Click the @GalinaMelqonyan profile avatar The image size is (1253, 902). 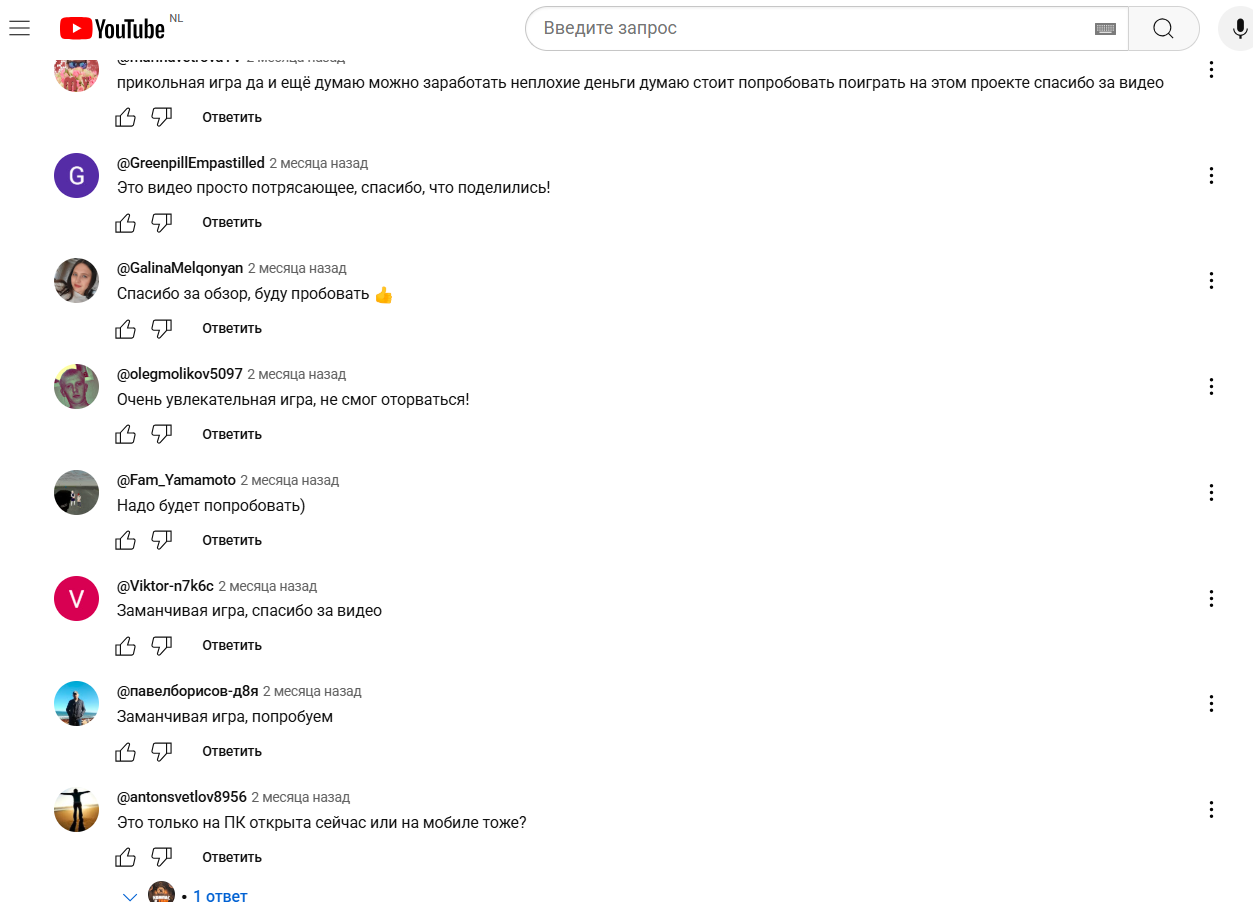point(76,280)
